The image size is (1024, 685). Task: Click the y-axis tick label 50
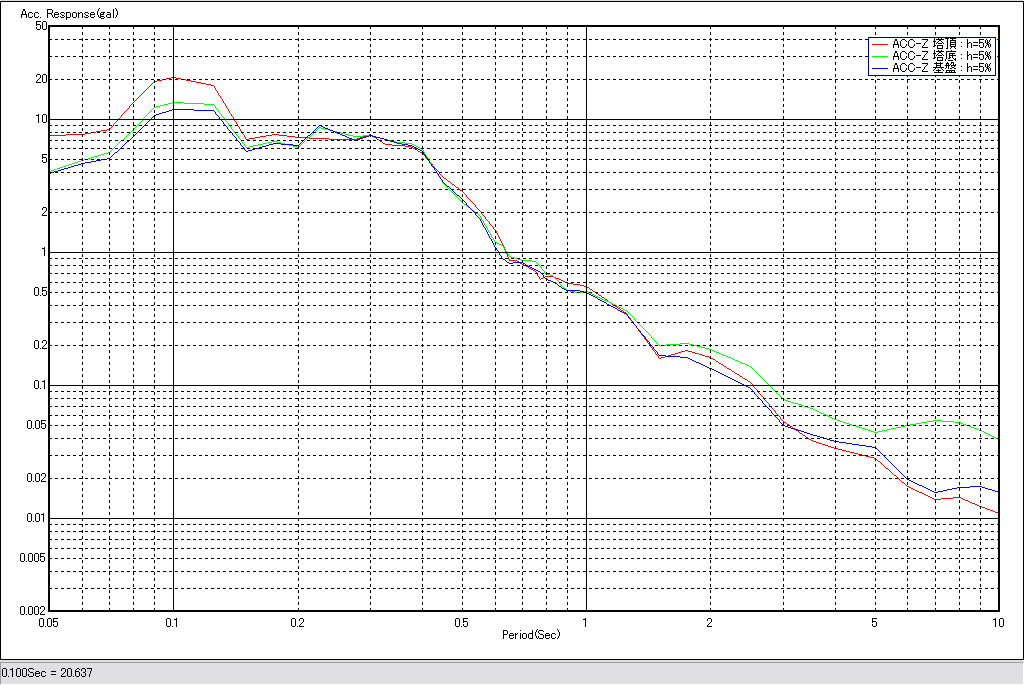click(x=41, y=26)
